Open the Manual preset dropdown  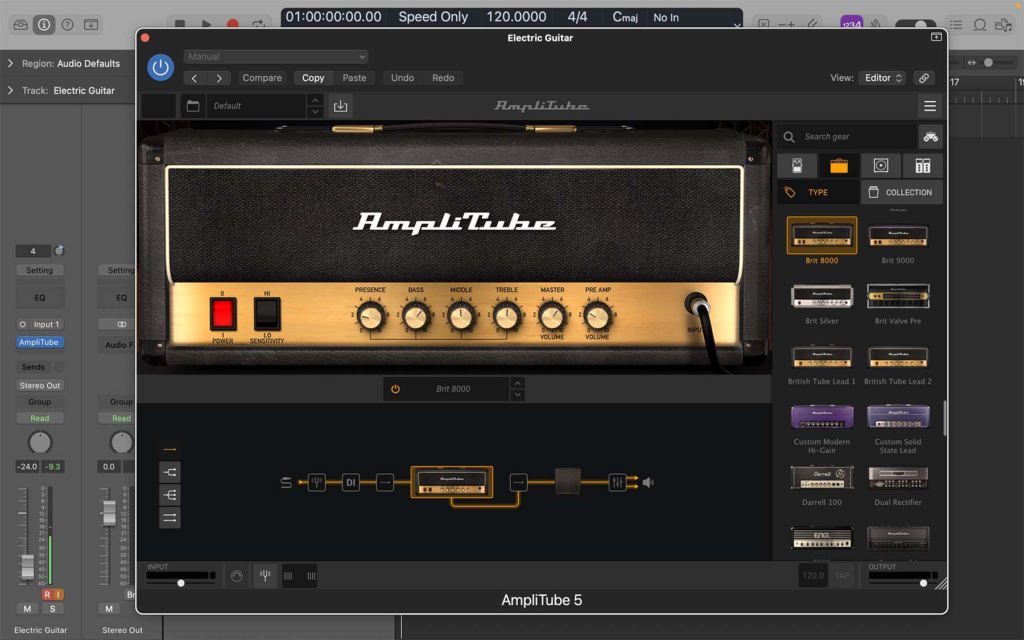pos(275,56)
